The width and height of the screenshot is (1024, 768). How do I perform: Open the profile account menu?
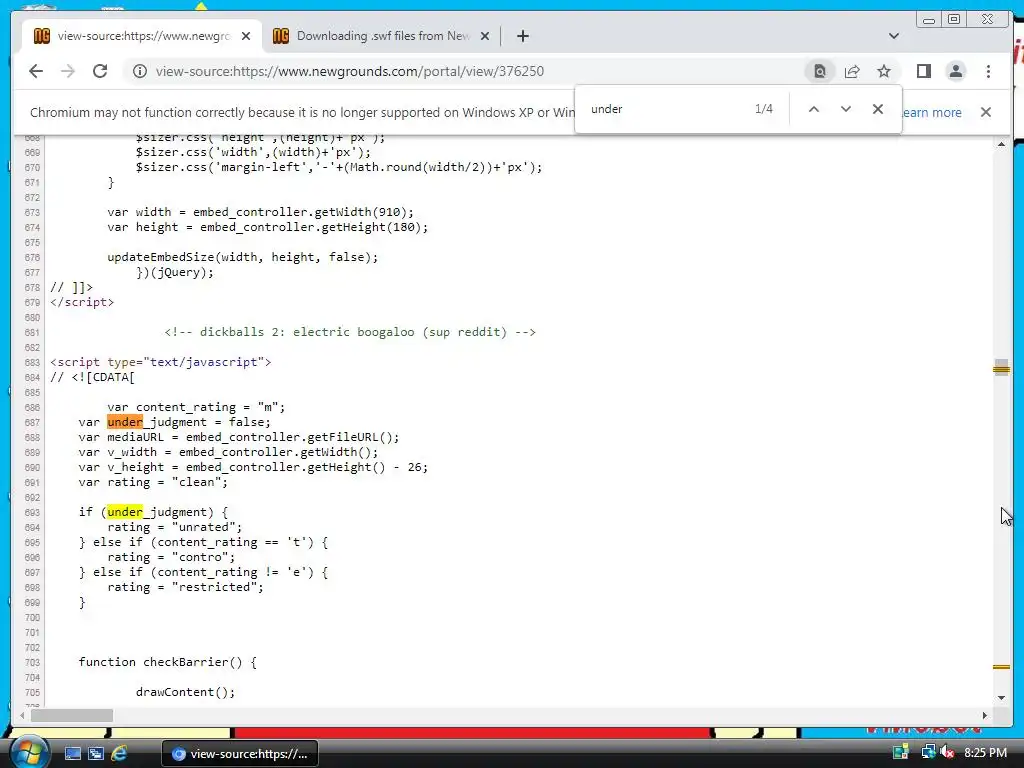(x=955, y=71)
